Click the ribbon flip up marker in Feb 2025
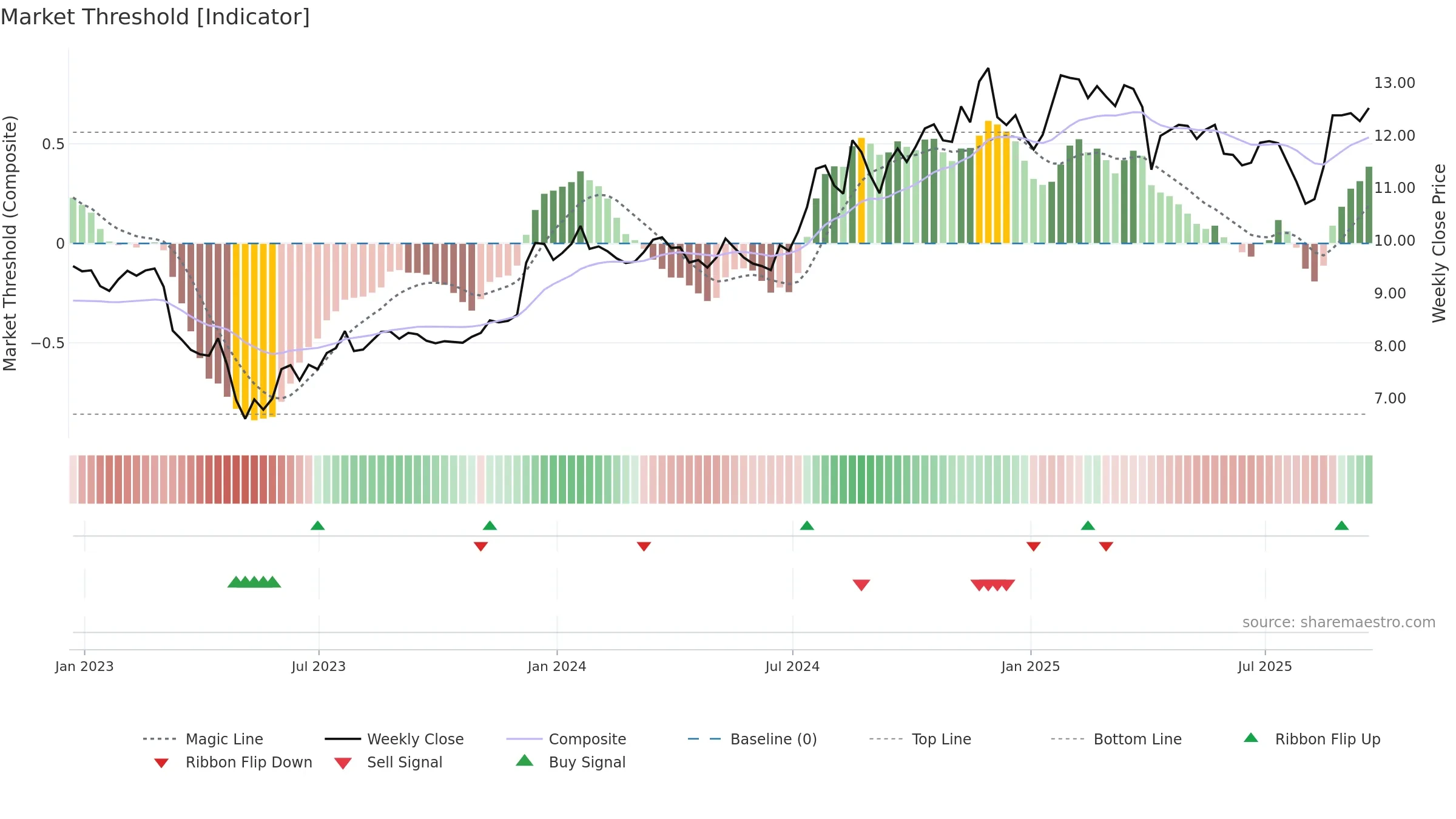This screenshot has width=1456, height=819. [1088, 525]
